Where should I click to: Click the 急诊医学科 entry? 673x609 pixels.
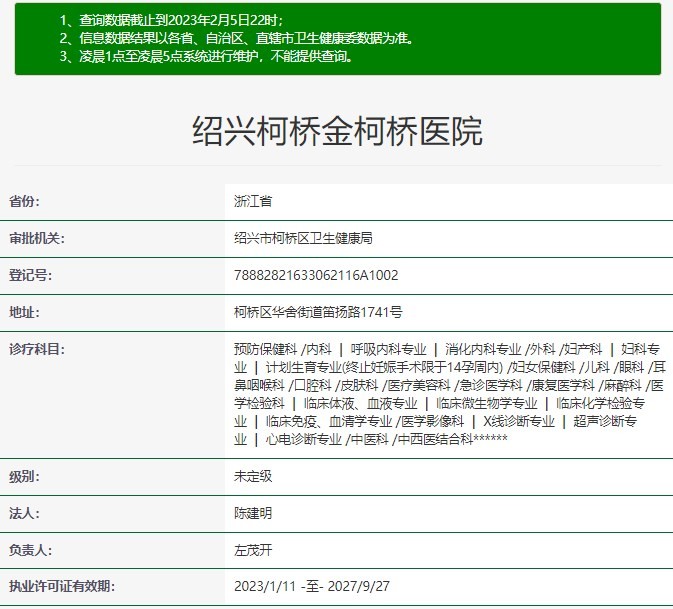(x=491, y=385)
